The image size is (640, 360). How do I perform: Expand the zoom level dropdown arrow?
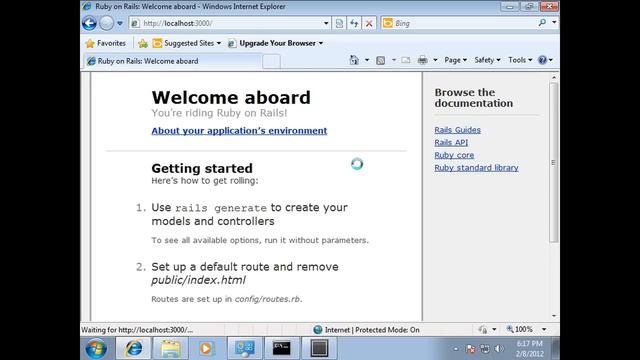[544, 329]
